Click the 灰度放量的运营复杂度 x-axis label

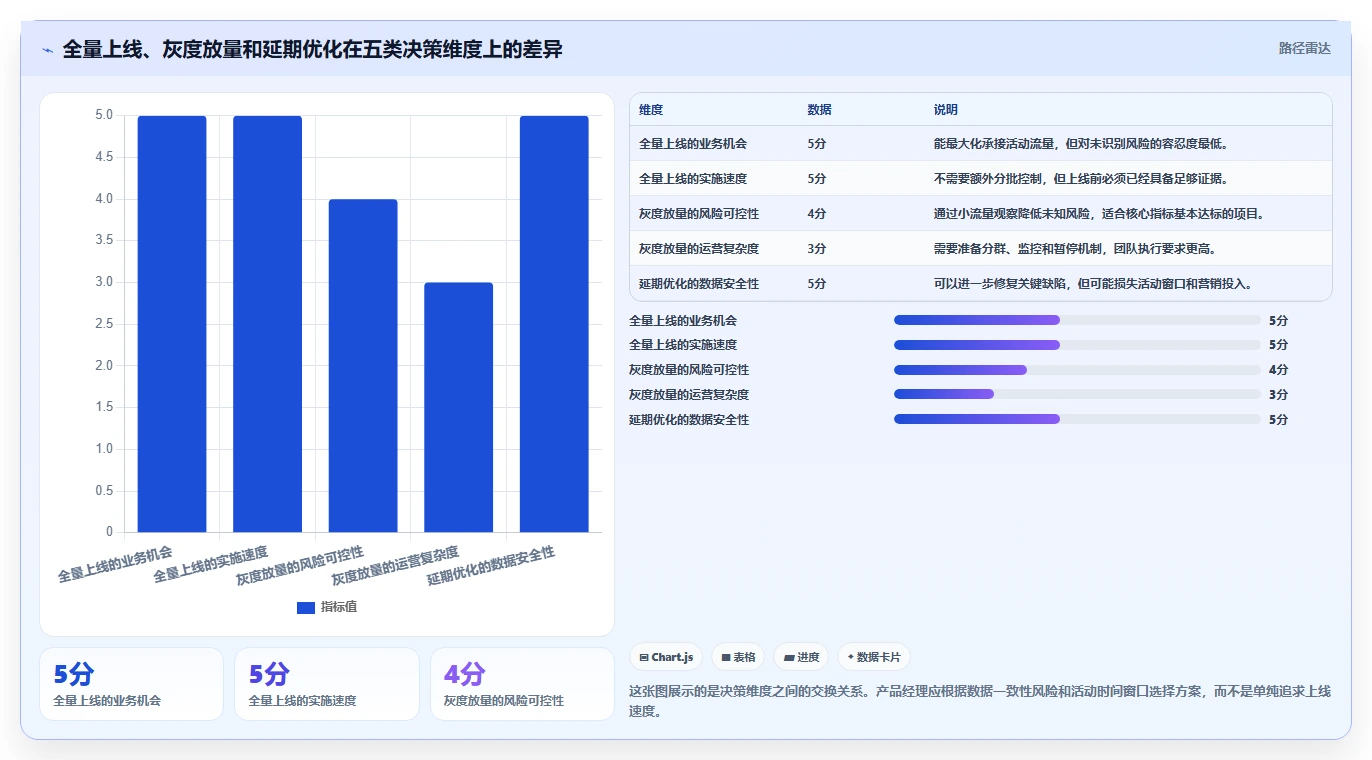[396, 566]
